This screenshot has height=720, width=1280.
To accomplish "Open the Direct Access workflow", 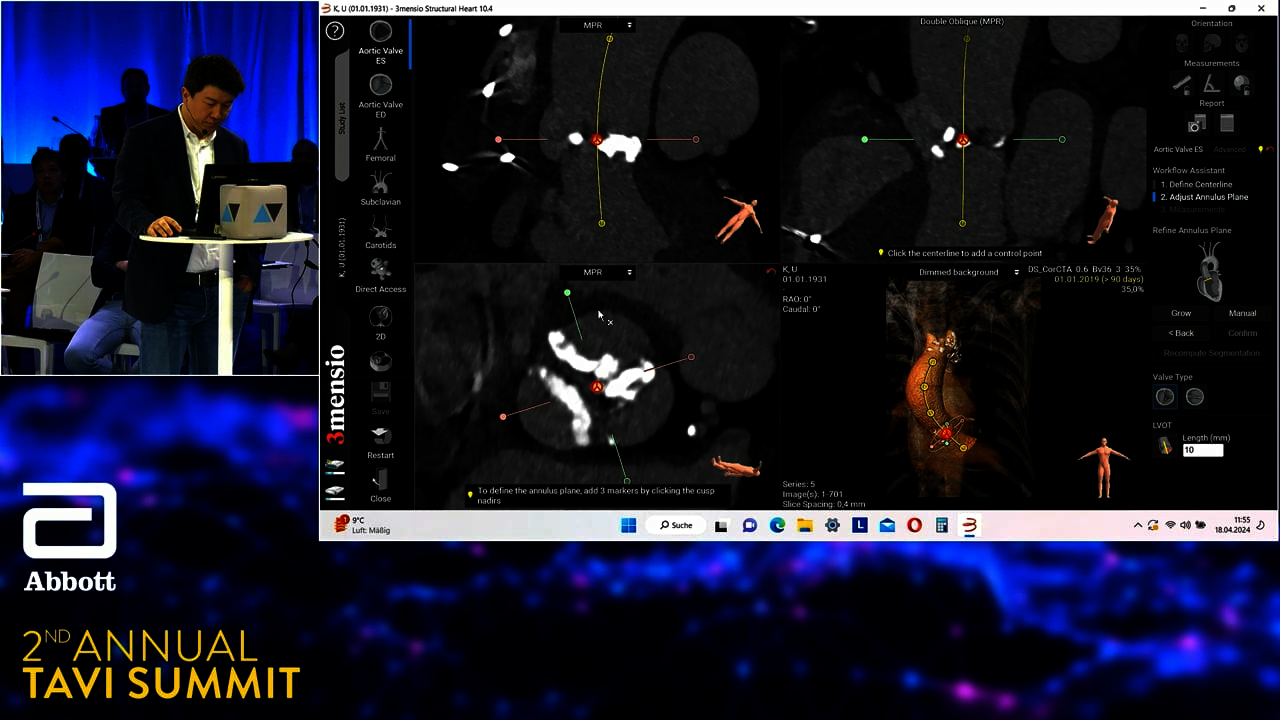I will tap(380, 276).
